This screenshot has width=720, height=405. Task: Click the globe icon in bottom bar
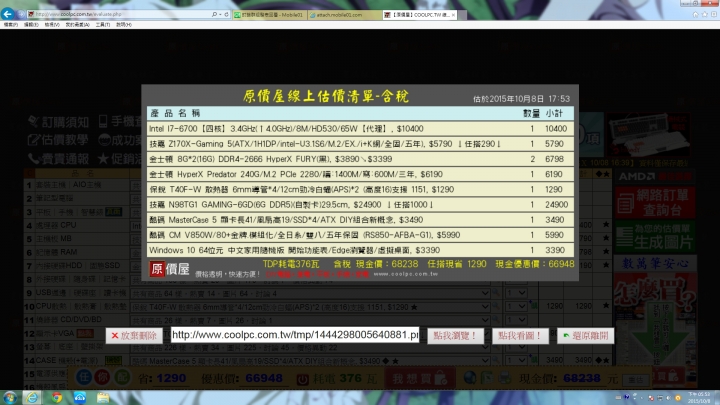[469, 378]
